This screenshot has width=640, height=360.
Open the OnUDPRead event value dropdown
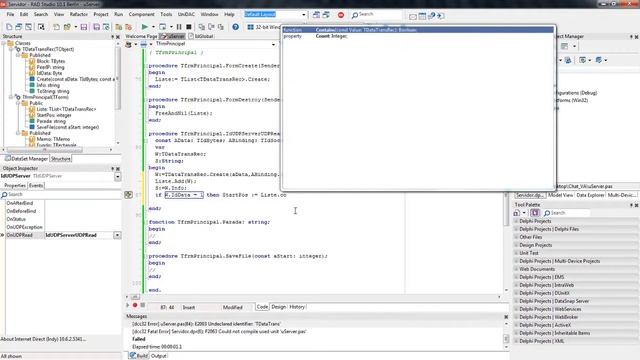pyautogui.click(x=118, y=235)
